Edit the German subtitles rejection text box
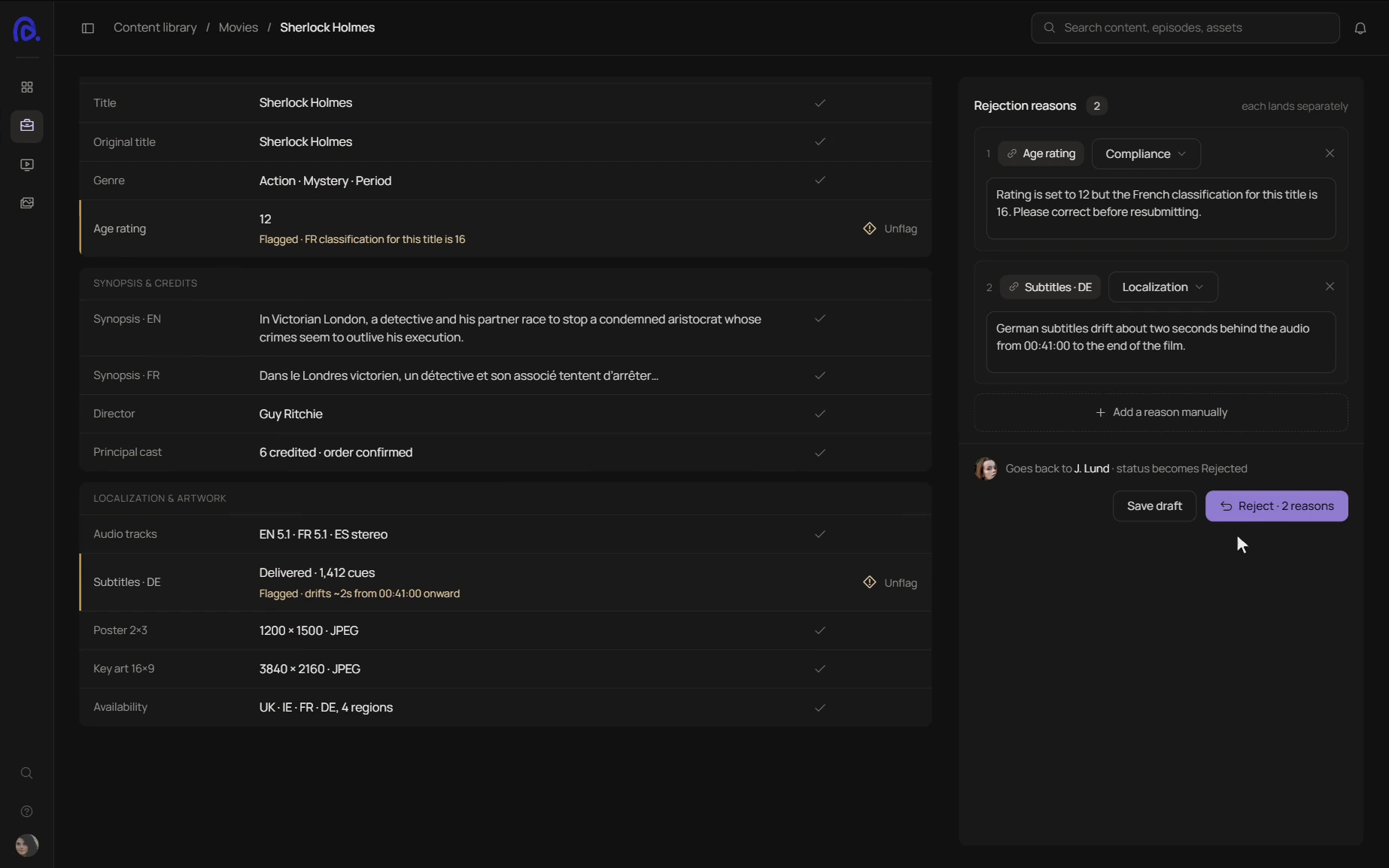Image resolution: width=1389 pixels, height=868 pixels. coord(1161,342)
